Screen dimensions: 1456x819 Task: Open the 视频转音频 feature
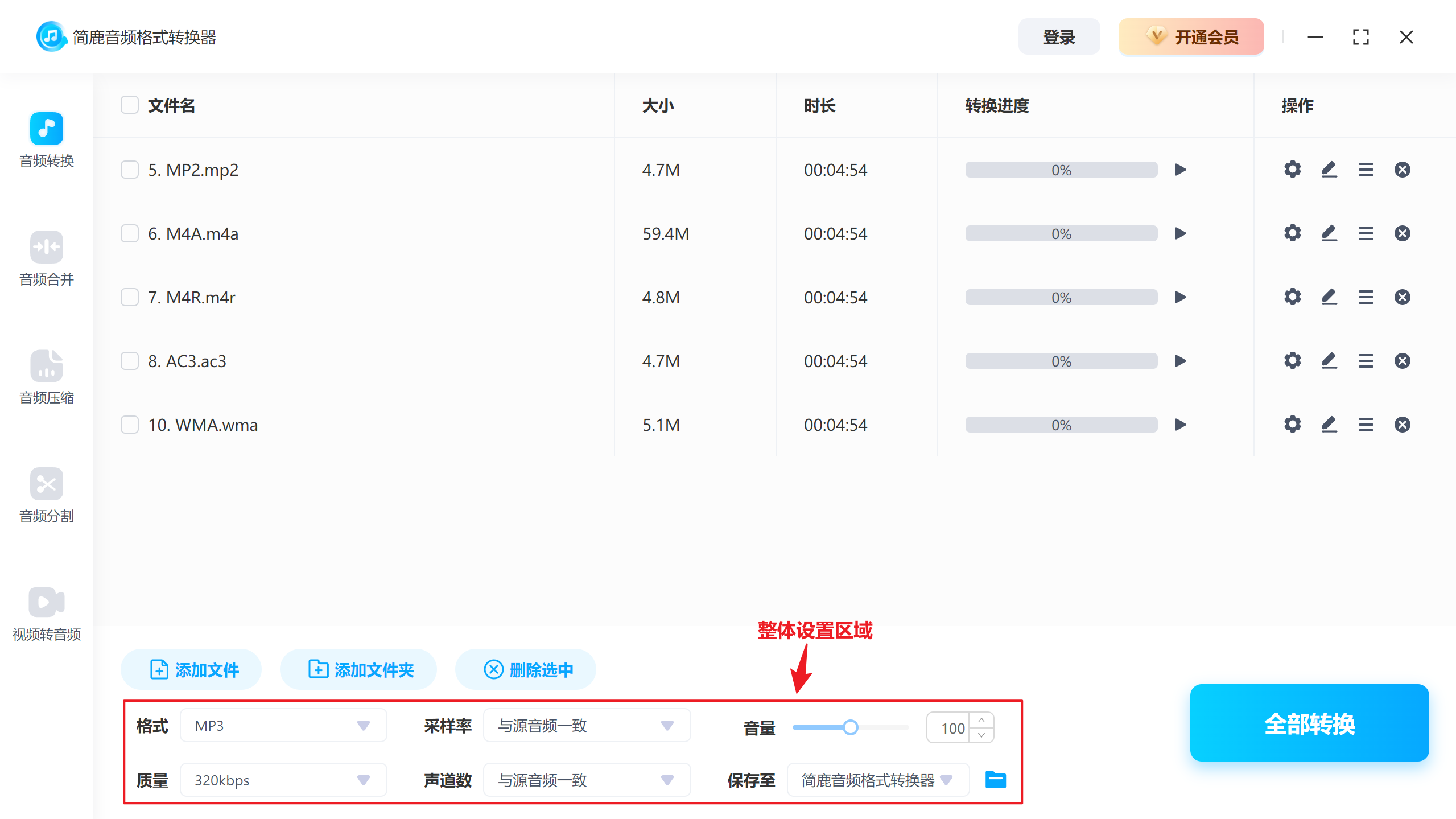point(46,614)
